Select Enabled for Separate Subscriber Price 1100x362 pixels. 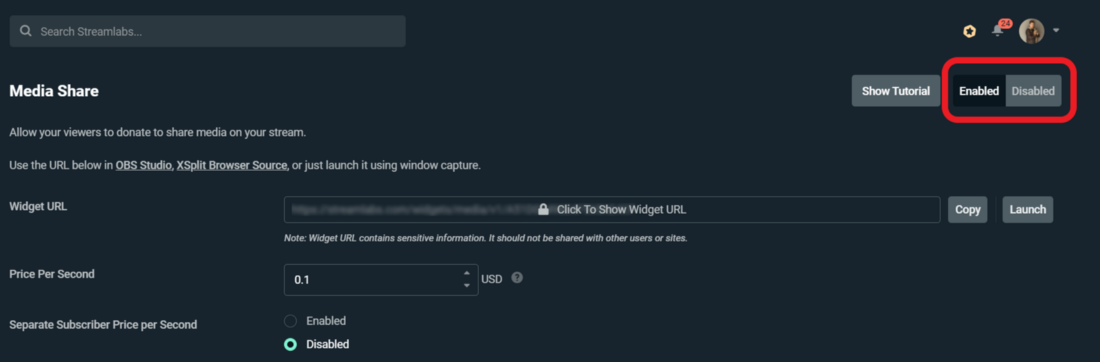pos(290,321)
